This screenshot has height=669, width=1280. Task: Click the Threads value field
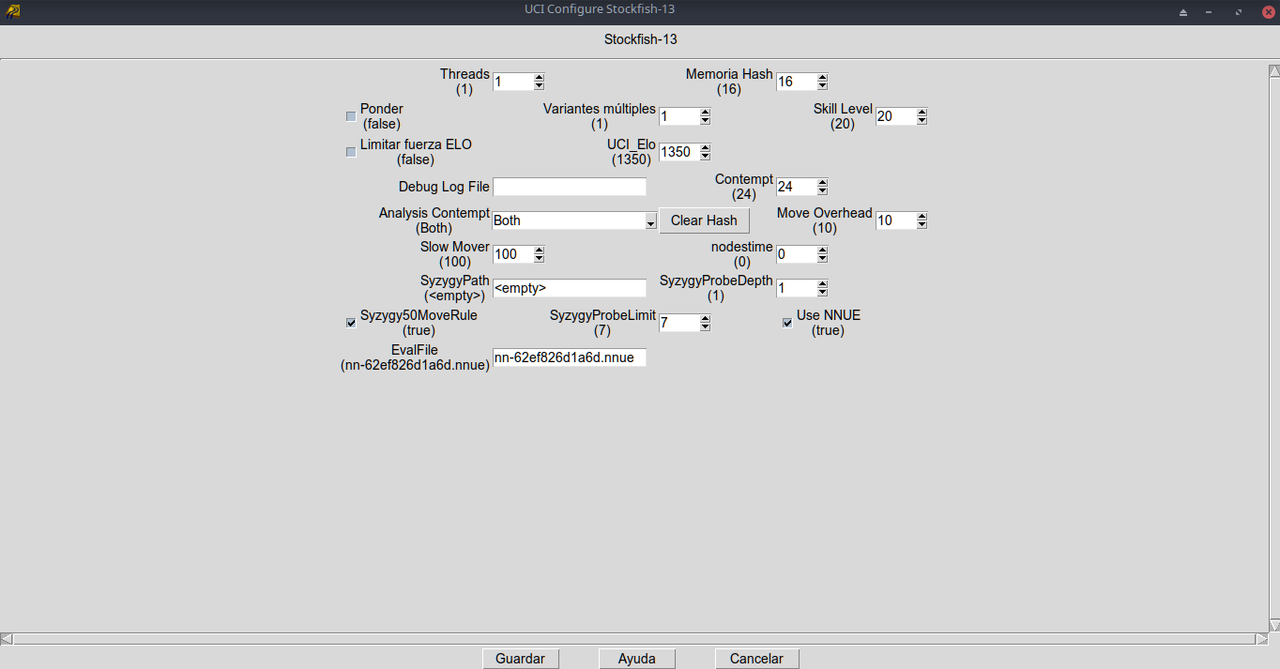click(513, 82)
